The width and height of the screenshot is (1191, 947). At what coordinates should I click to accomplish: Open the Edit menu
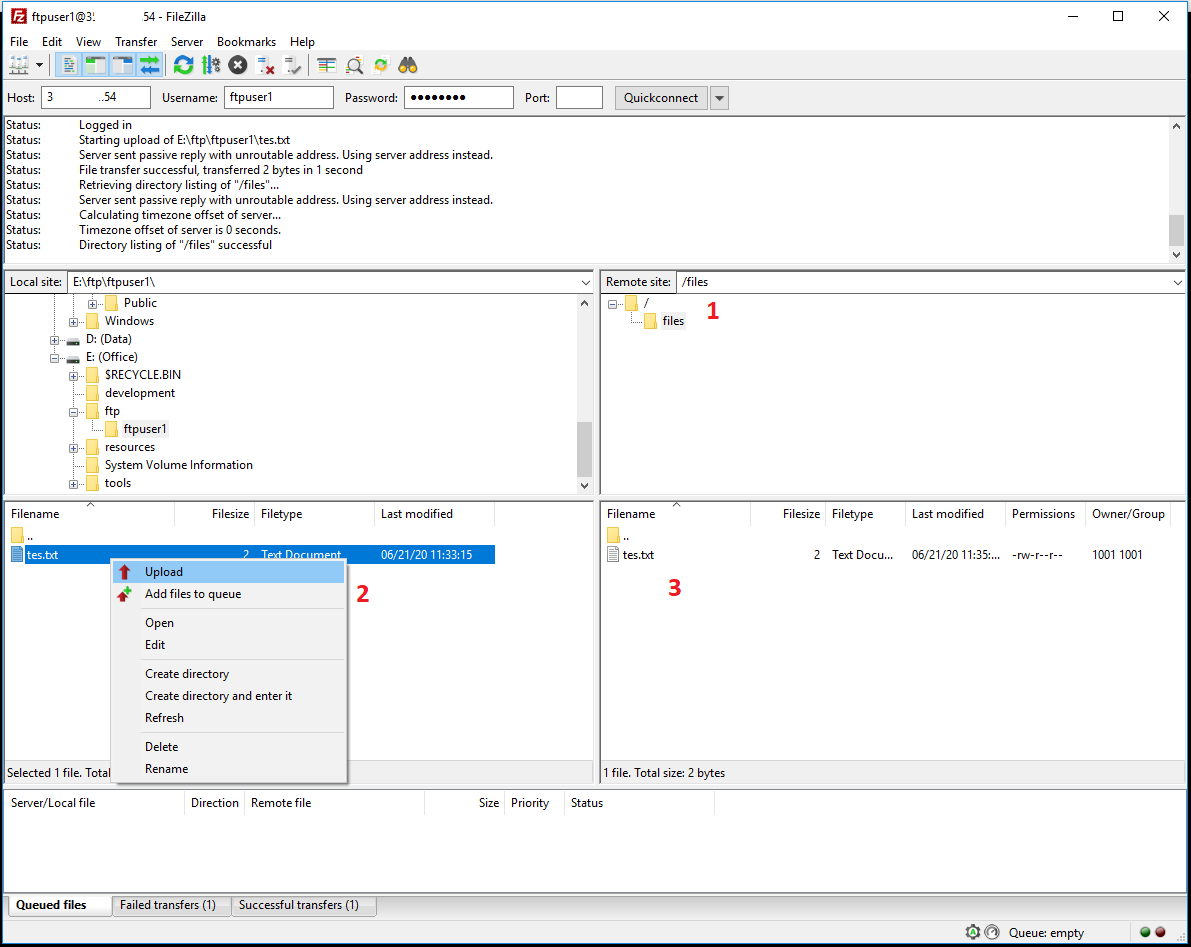[52, 42]
